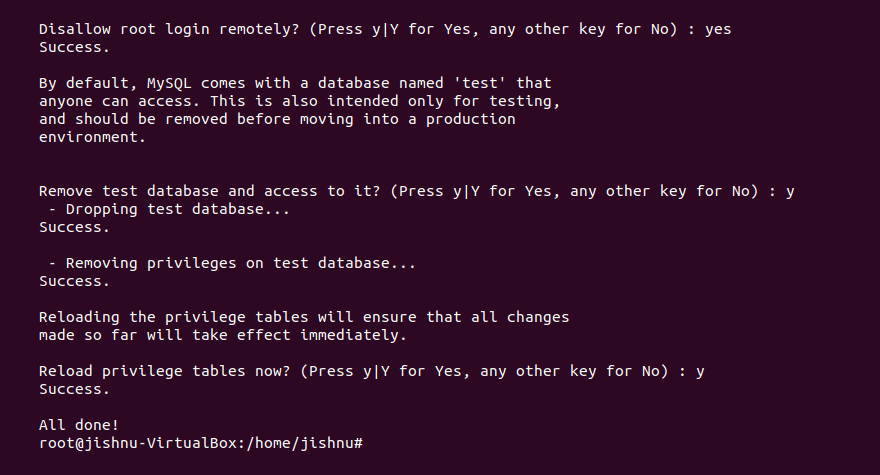Click the 'Disallow root login remotely?' question
Viewport: 880px width, 475px height.
pos(169,29)
